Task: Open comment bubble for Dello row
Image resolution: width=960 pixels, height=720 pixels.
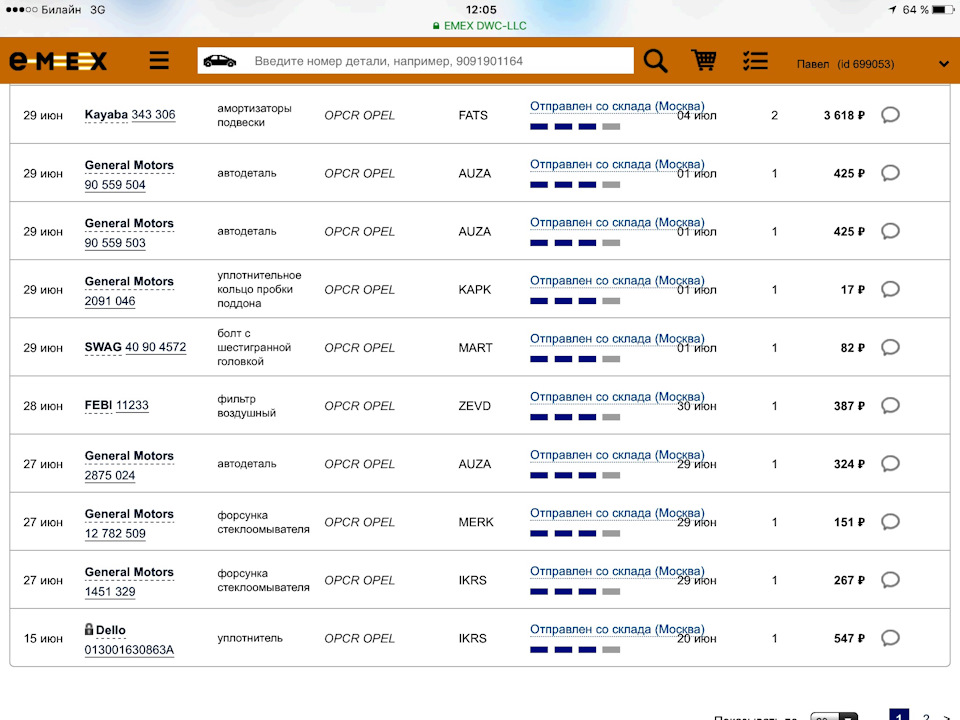Action: (x=890, y=639)
